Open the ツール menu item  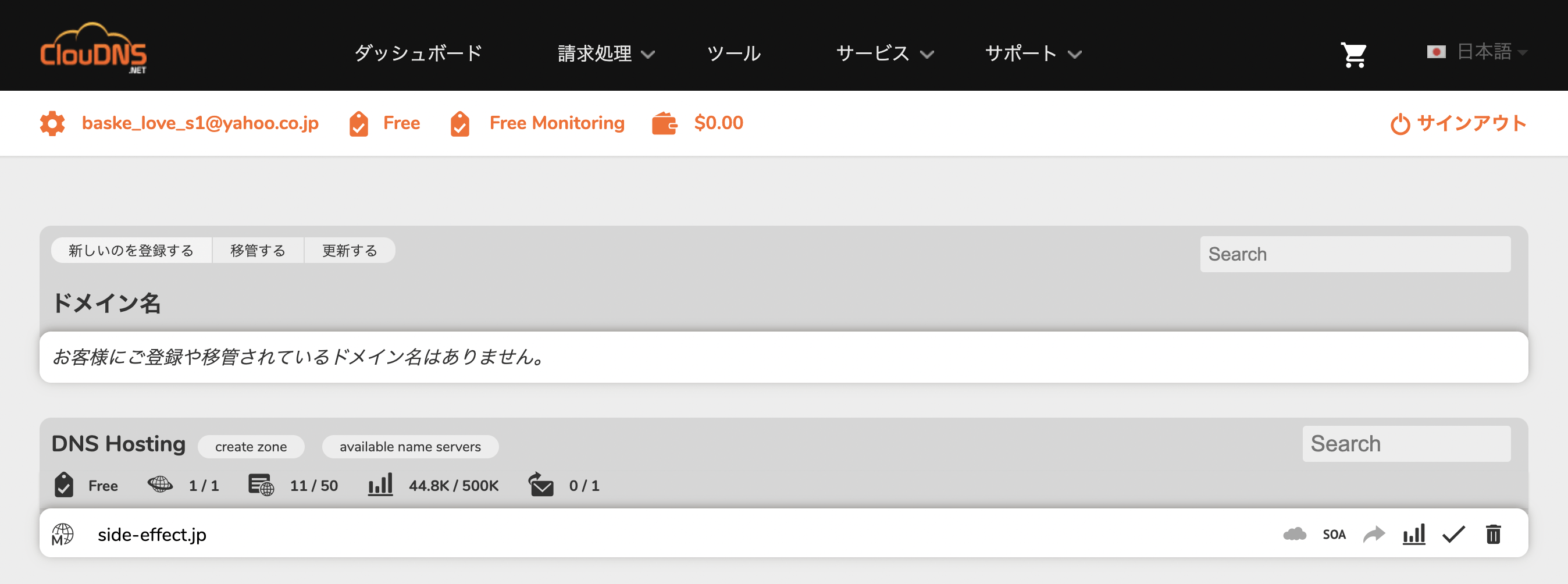(x=733, y=54)
